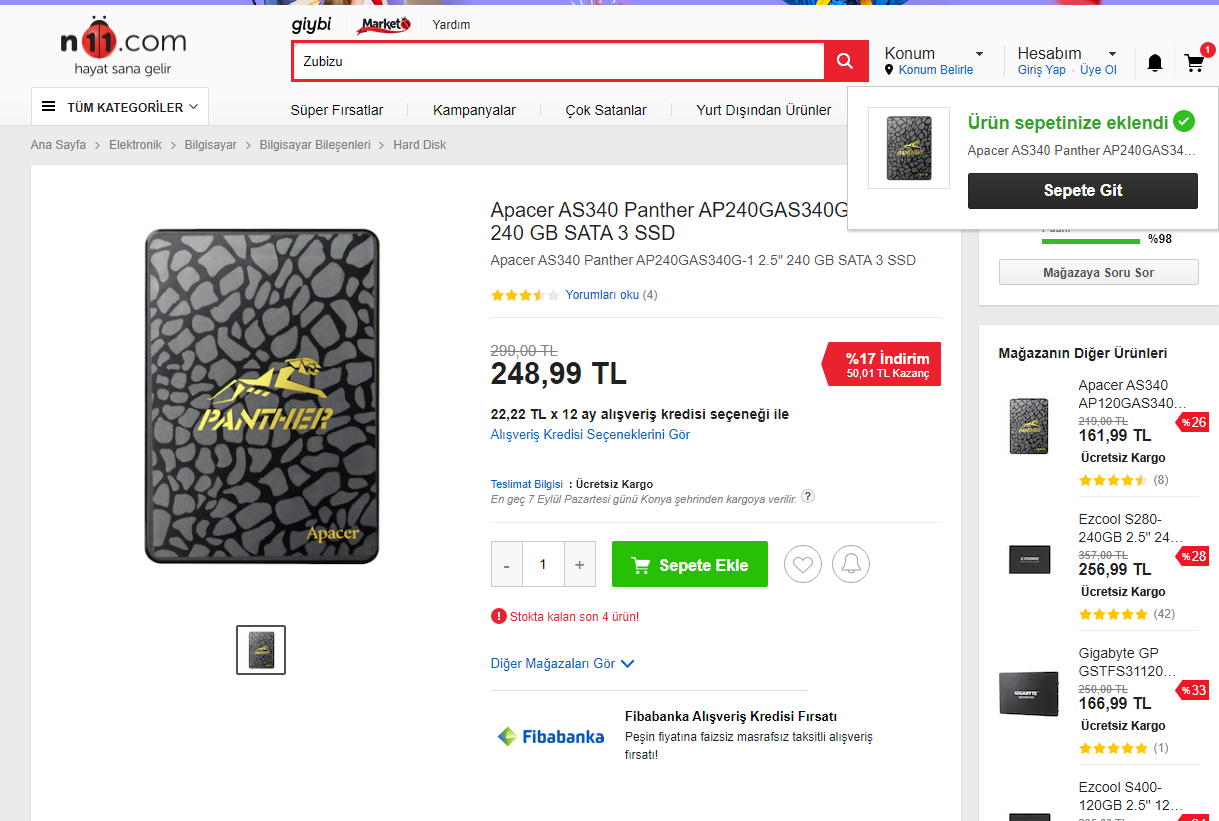Click Giriş Yap link
The image size is (1219, 821).
(x=1042, y=70)
